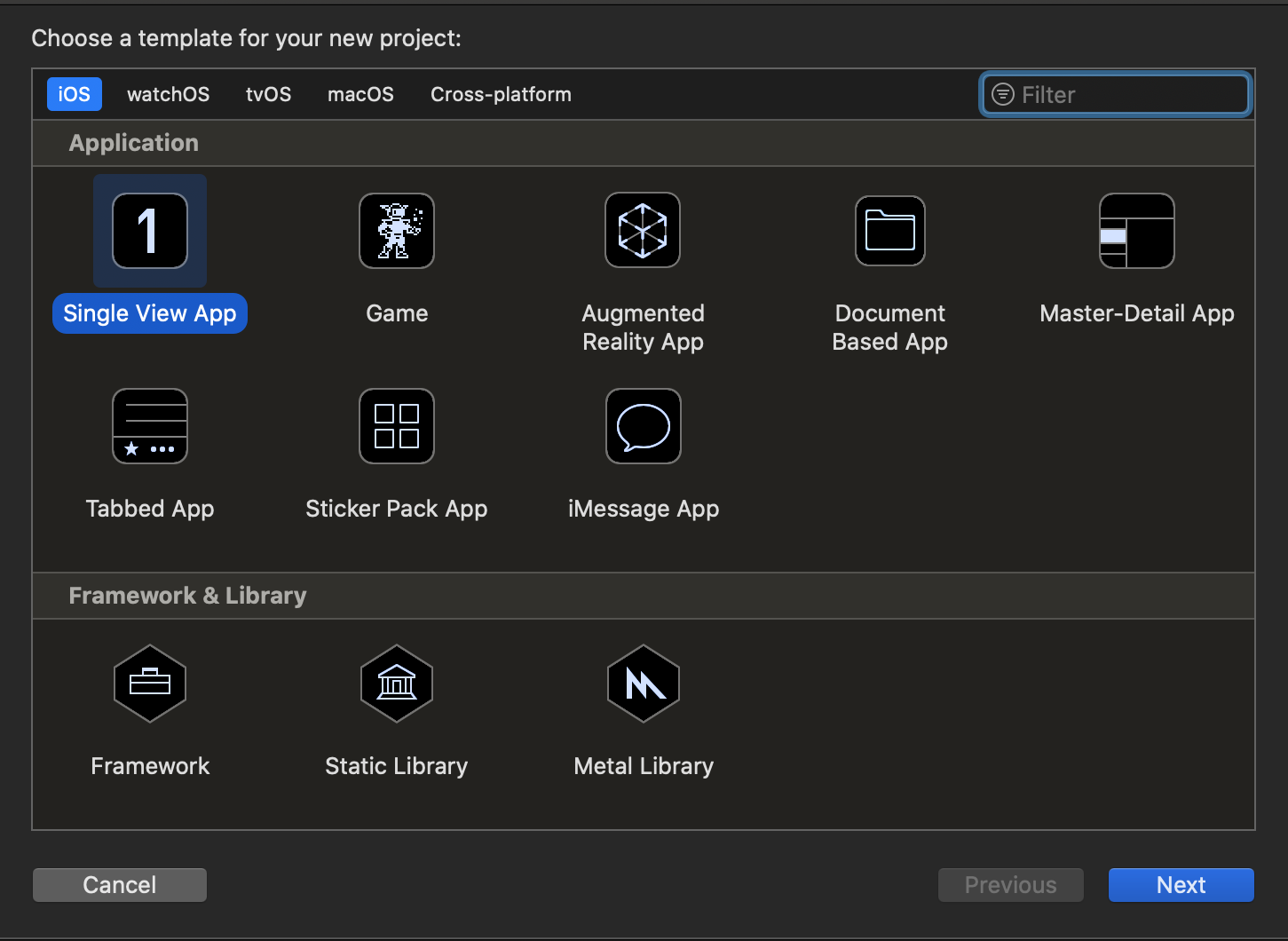Image resolution: width=1288 pixels, height=941 pixels.
Task: Choose the iMessage App speech bubble icon
Action: (644, 426)
